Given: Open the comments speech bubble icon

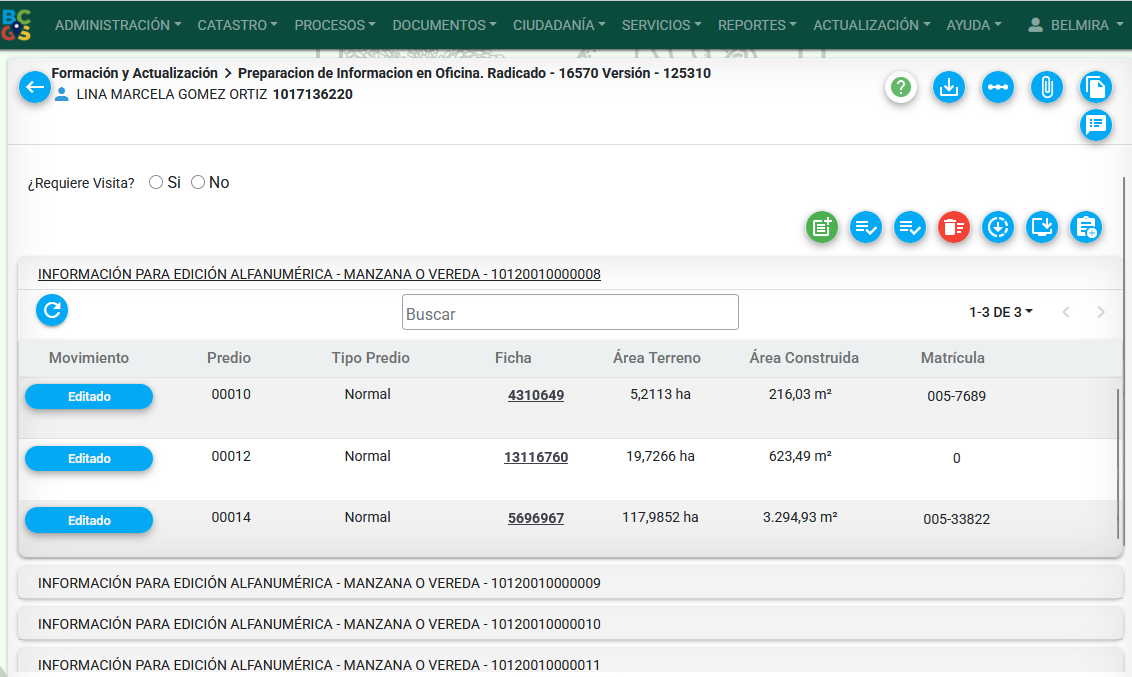Looking at the screenshot, I should coord(1096,124).
